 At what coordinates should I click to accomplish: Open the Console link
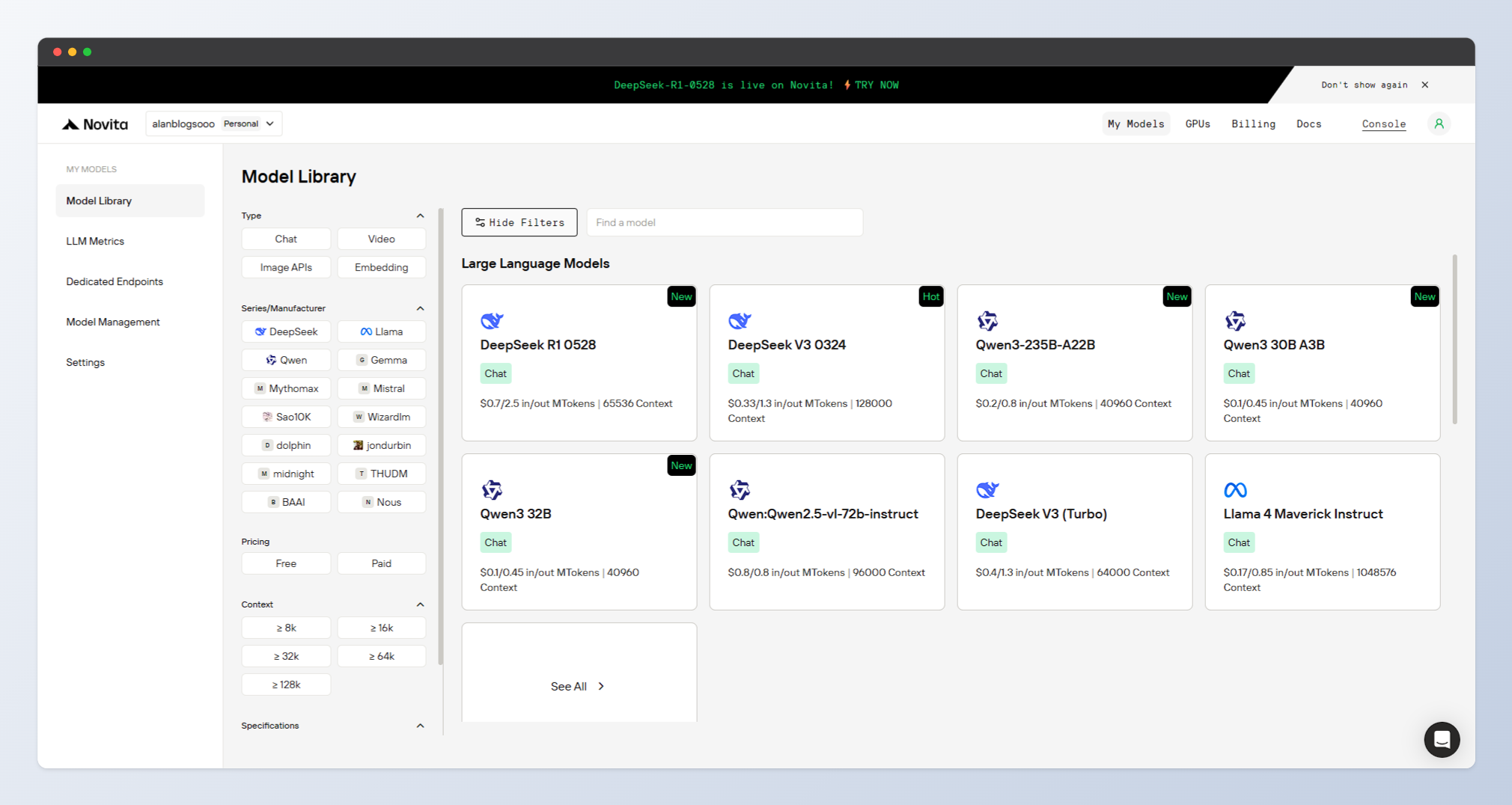tap(1383, 124)
